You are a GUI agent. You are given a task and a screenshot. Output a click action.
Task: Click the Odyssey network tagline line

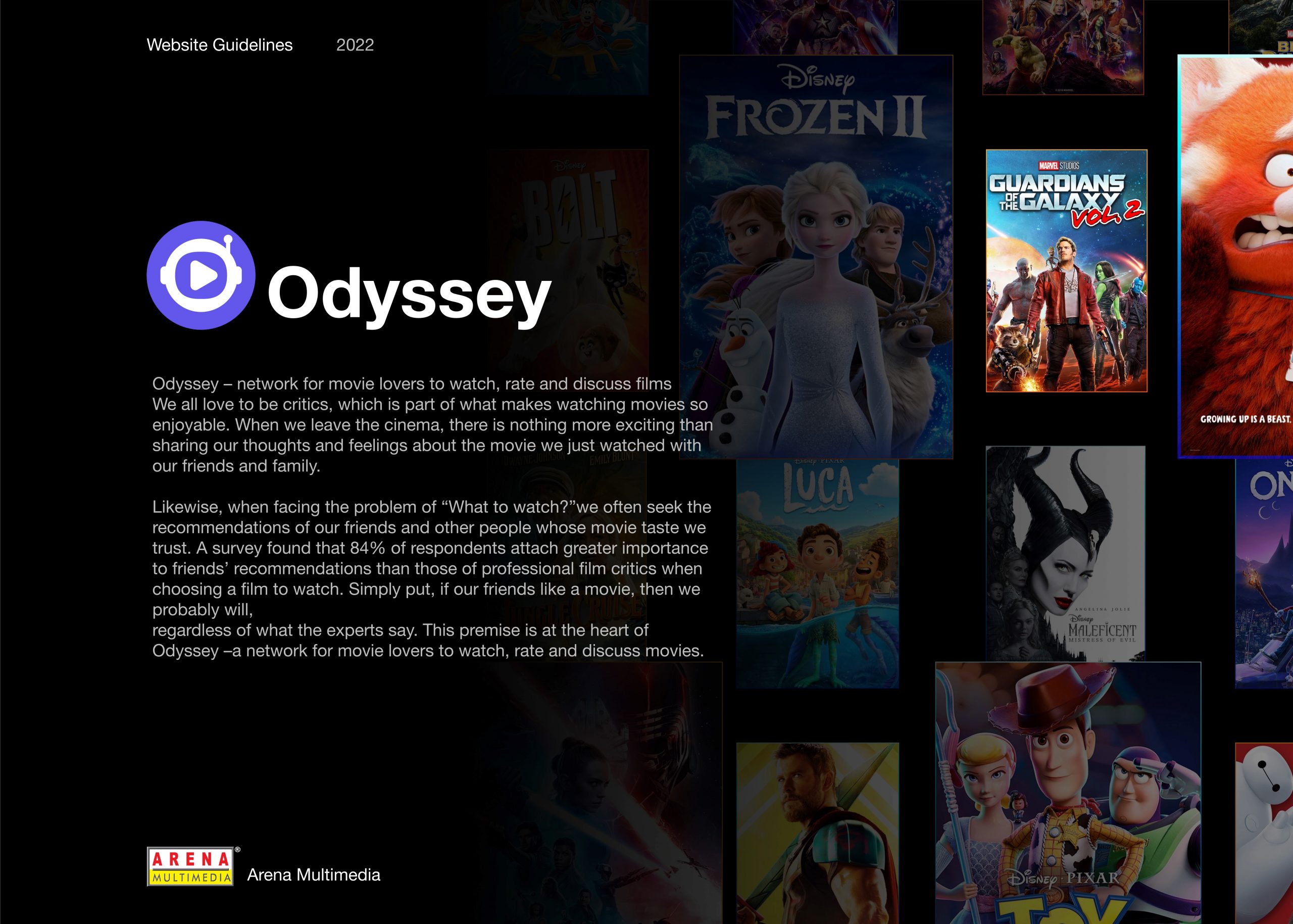412,383
